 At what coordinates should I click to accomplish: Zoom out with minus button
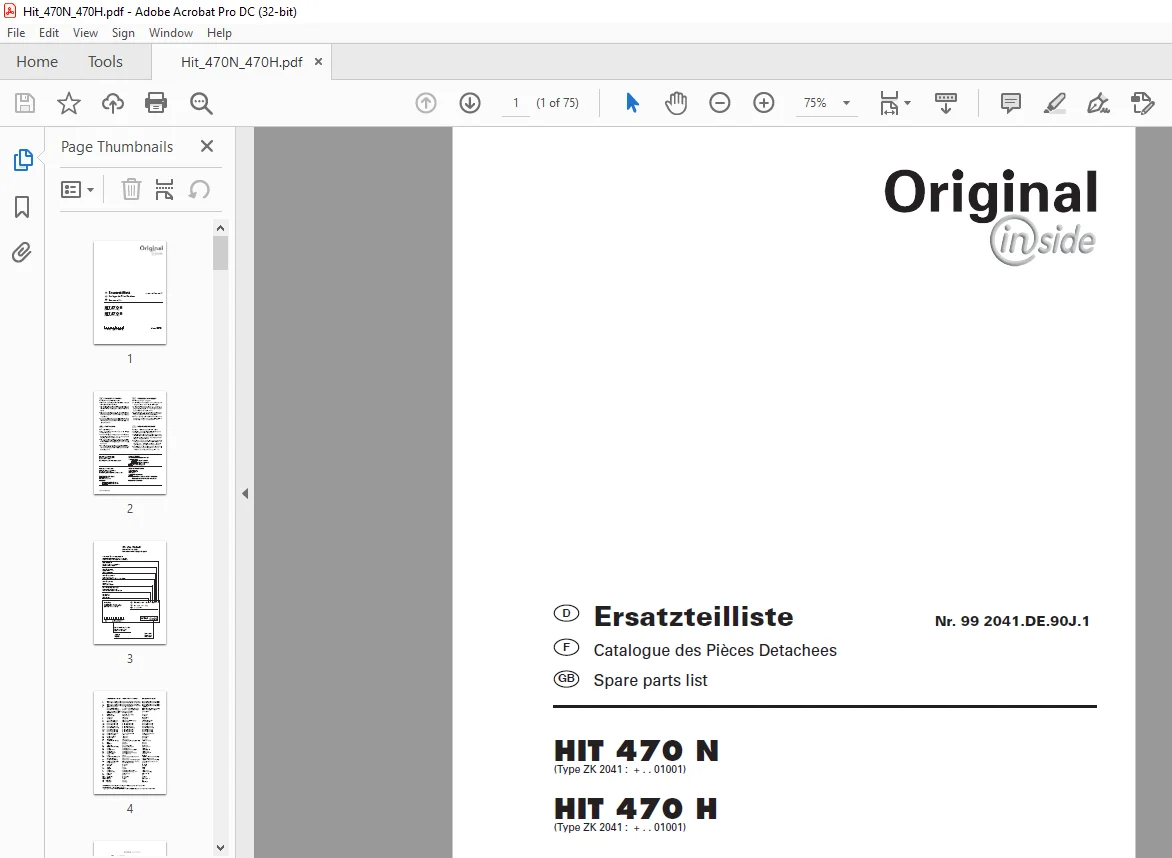pos(720,103)
